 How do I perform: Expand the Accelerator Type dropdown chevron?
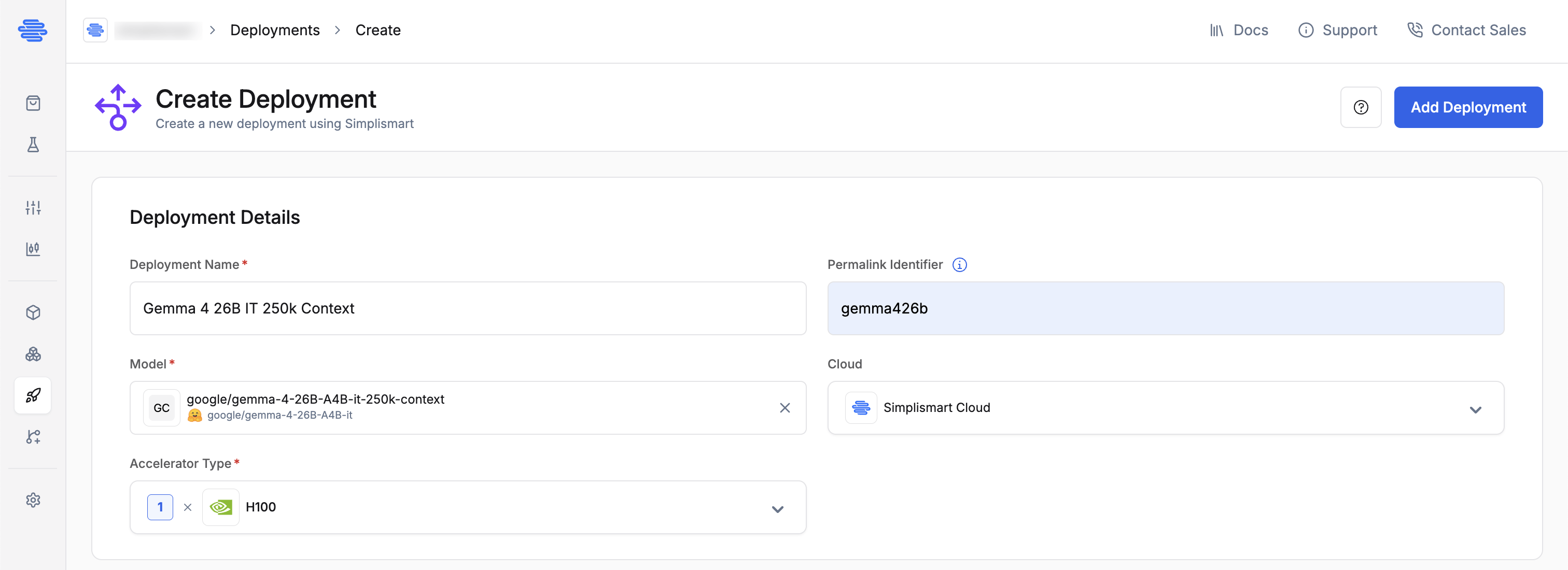[x=777, y=509]
